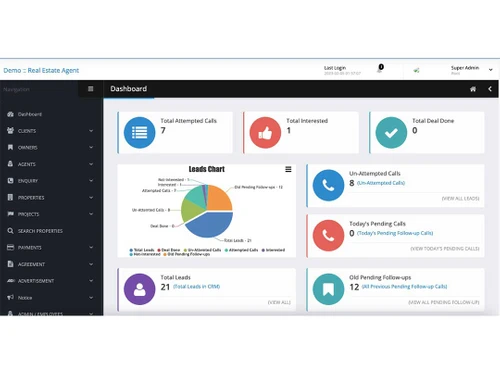Viewport: 500px width, 375px height.
Task: Click the icon beside Super Admin
Action: click(416, 70)
